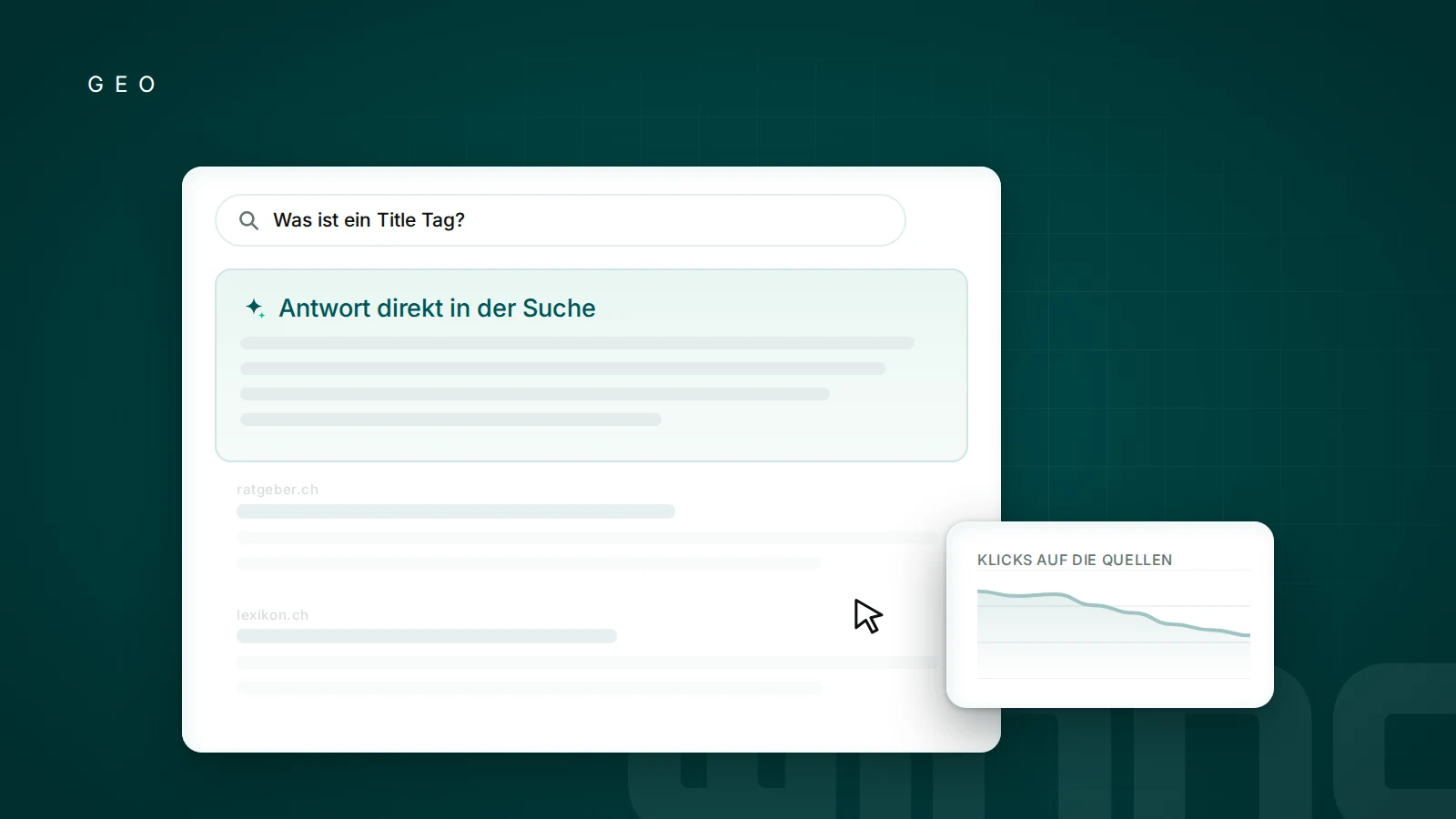Click the sparkle icon beside Antwort direkt

pyautogui.click(x=256, y=308)
